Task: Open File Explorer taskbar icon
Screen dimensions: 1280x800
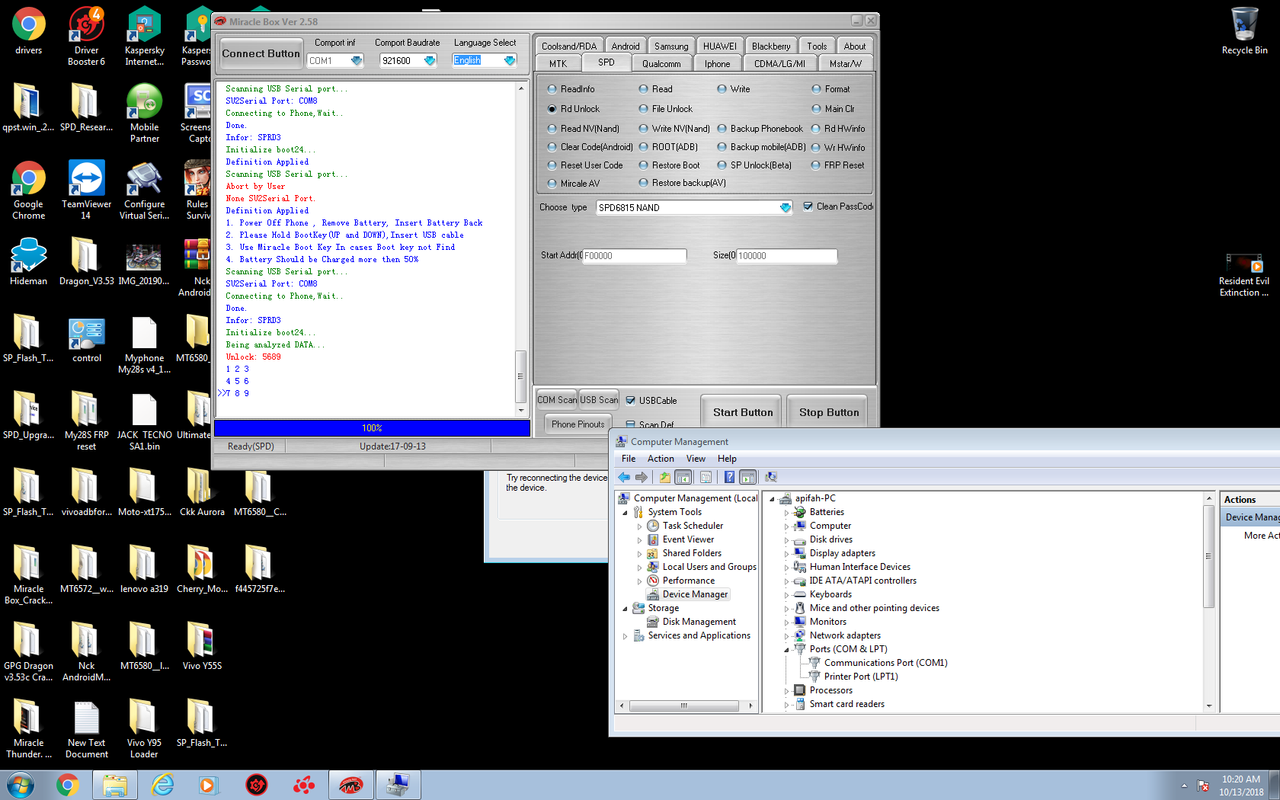Action: [x=115, y=784]
